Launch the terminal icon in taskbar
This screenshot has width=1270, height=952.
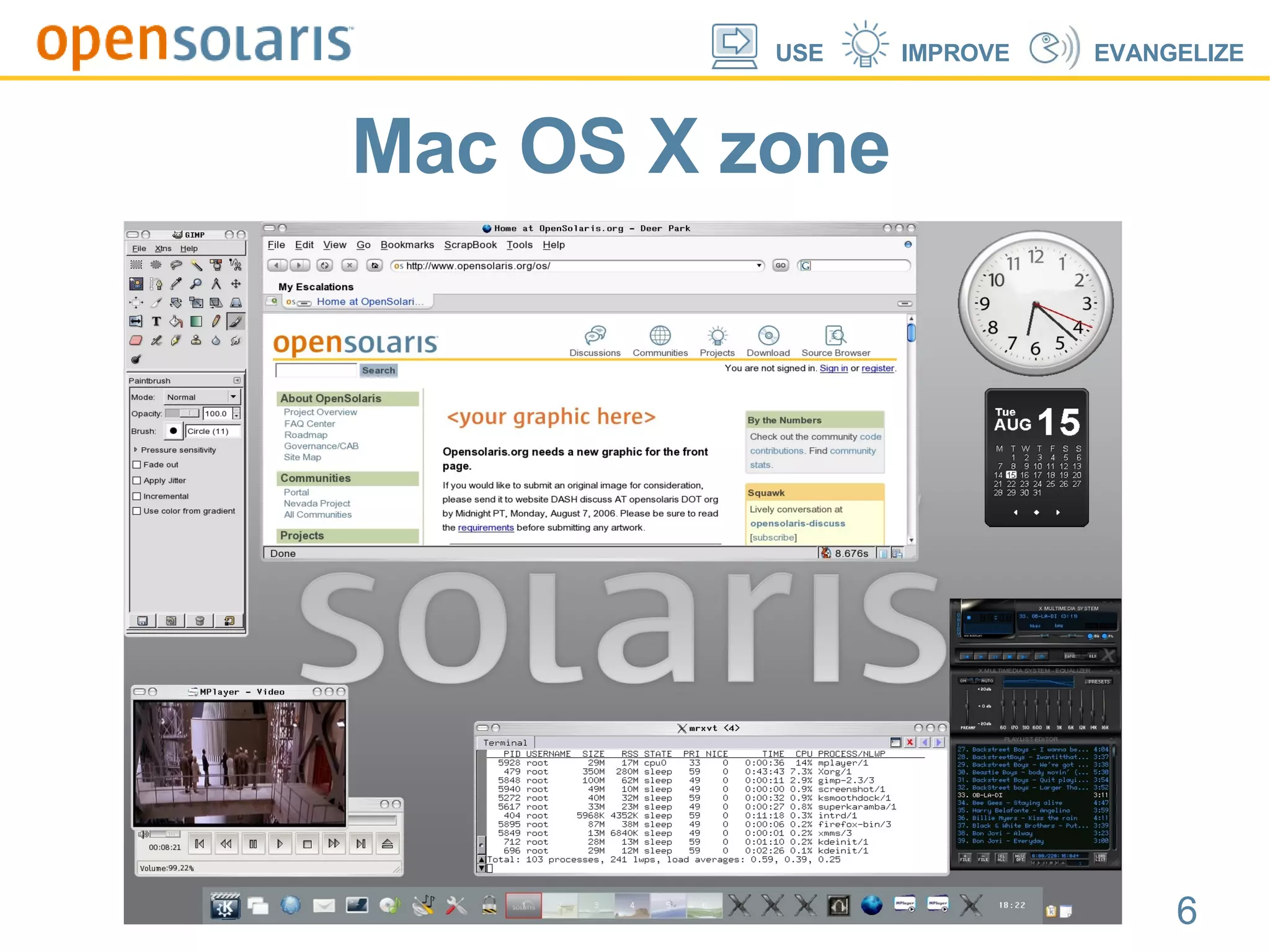(x=357, y=905)
